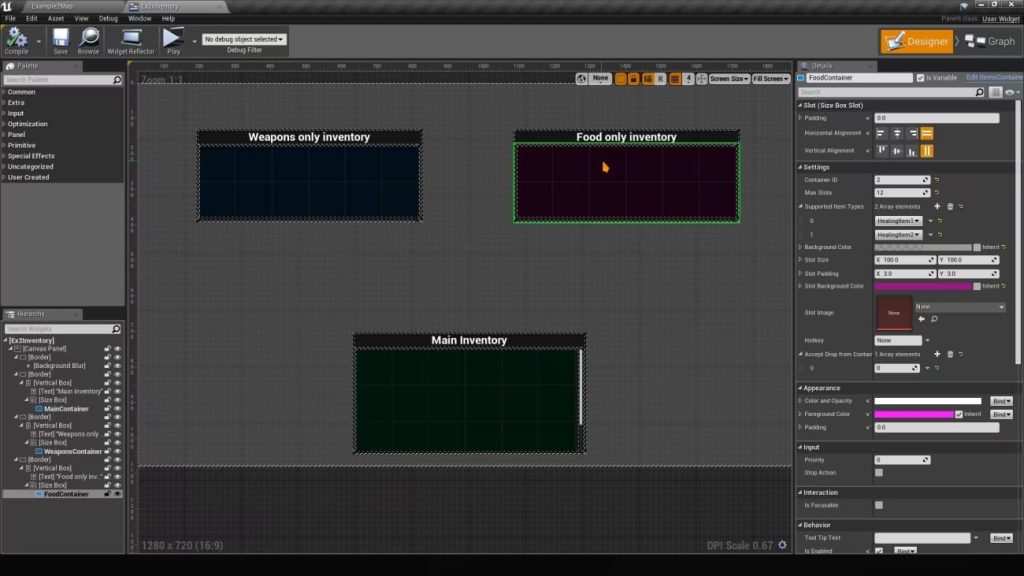Set horizontal alignment to left
Viewport: 1024px width, 576px height.
[882, 133]
